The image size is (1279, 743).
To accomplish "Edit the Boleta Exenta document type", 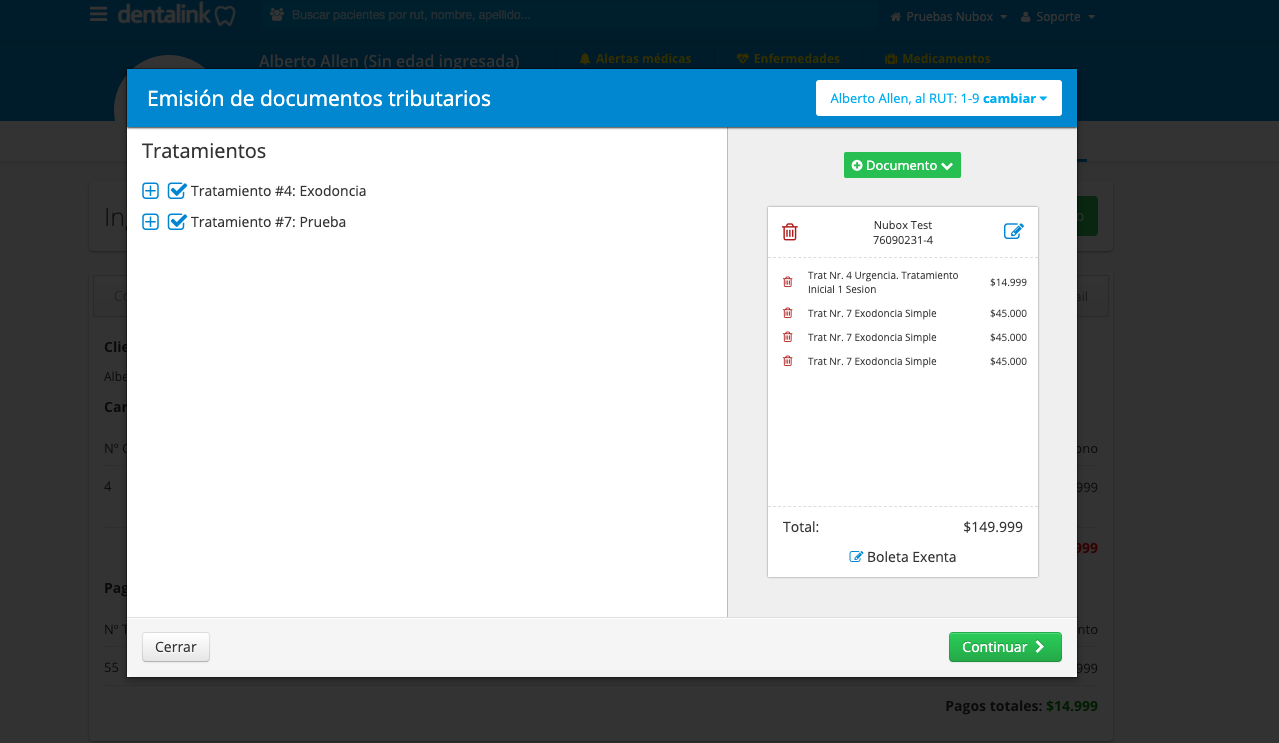I will [x=856, y=557].
